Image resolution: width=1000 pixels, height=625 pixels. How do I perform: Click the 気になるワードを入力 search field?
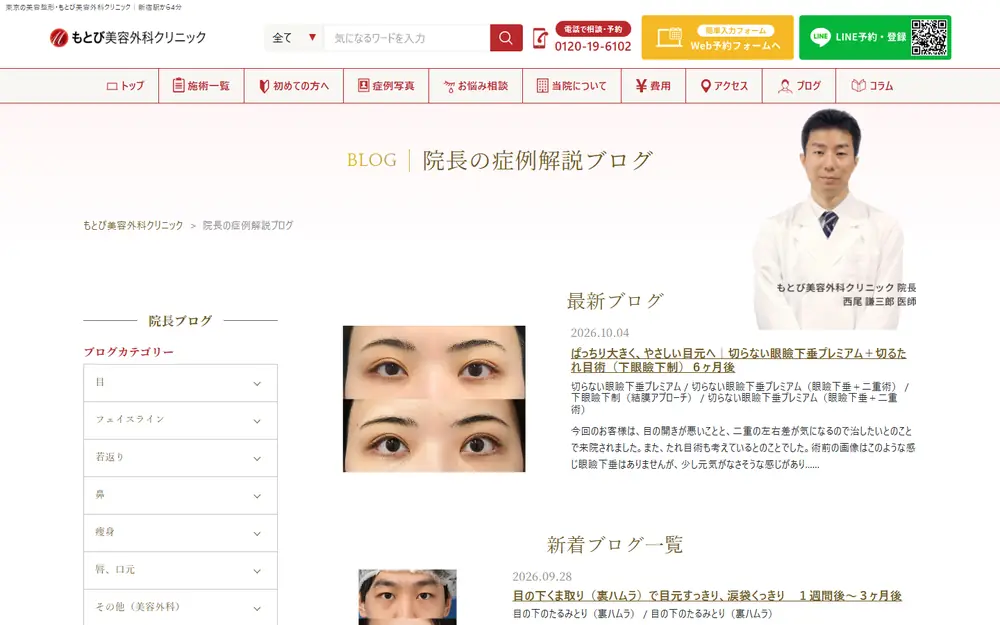coord(407,38)
